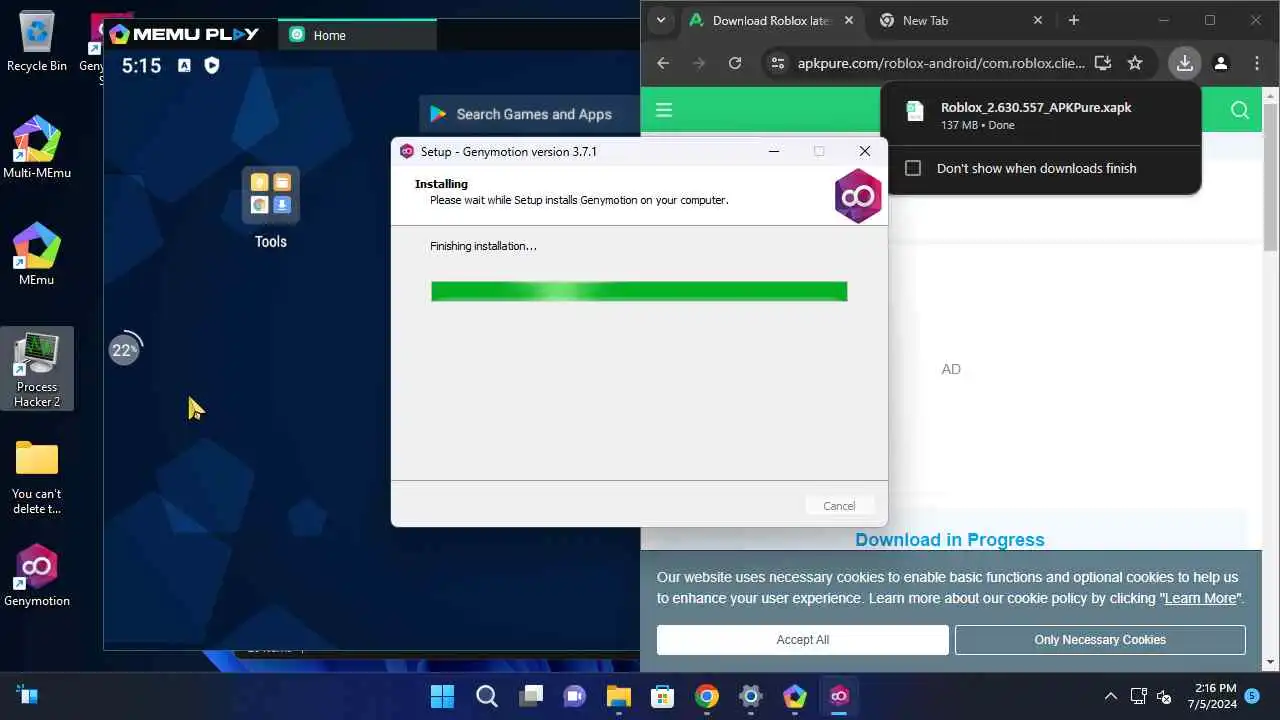Click Search Games and Apps field
This screenshot has width=1280, height=720.
(x=534, y=114)
